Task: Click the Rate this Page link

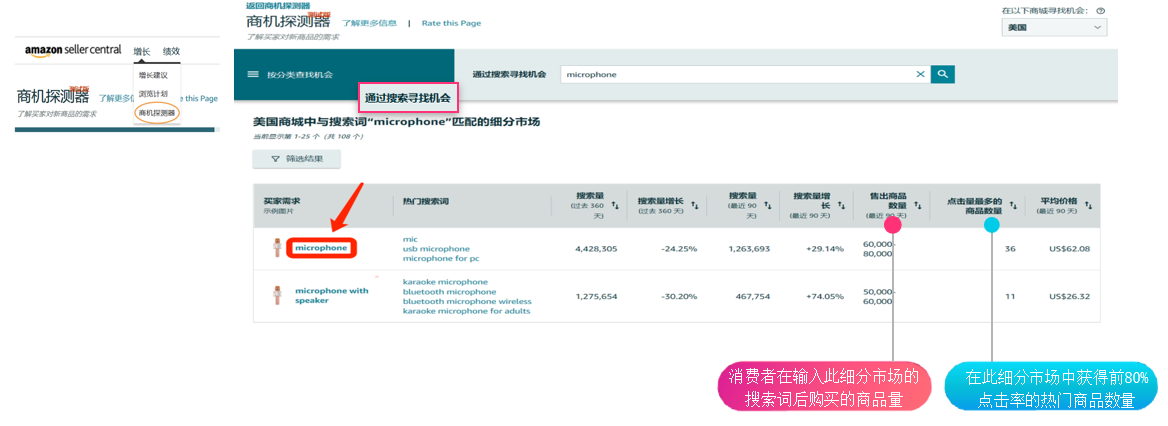Action: point(450,23)
